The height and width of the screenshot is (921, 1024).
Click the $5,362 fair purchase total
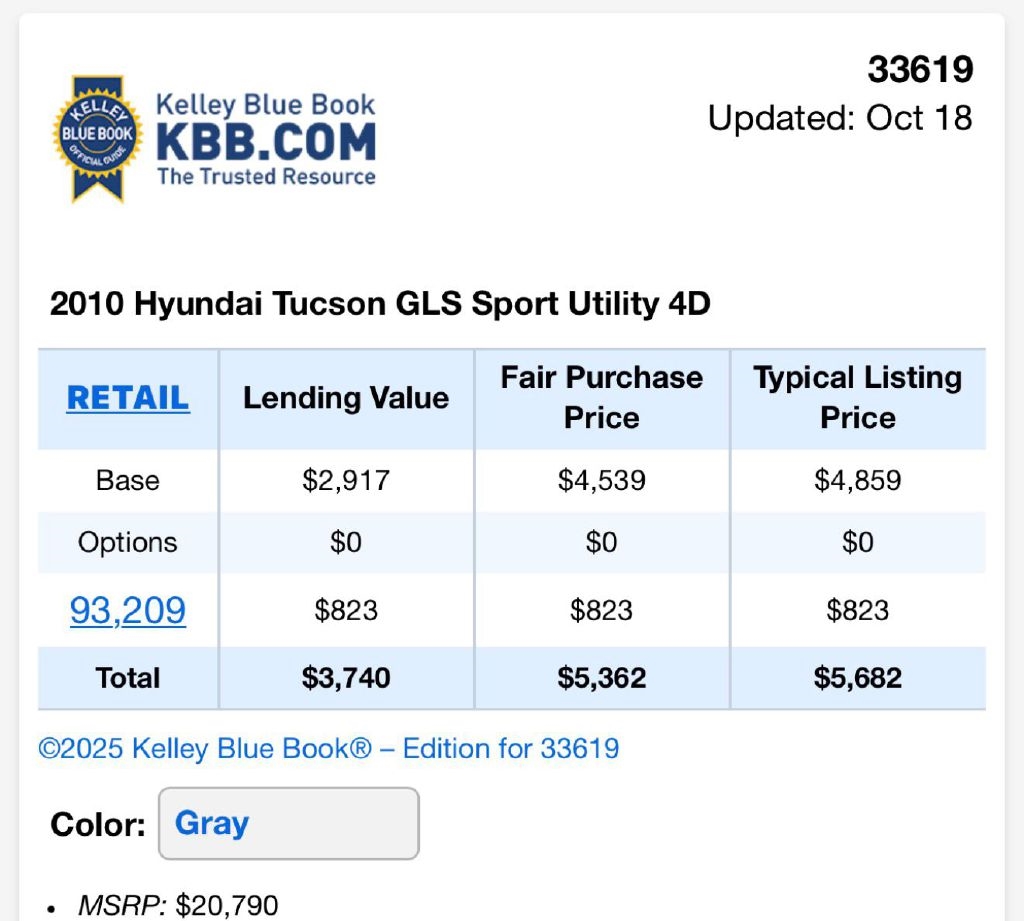[602, 677]
